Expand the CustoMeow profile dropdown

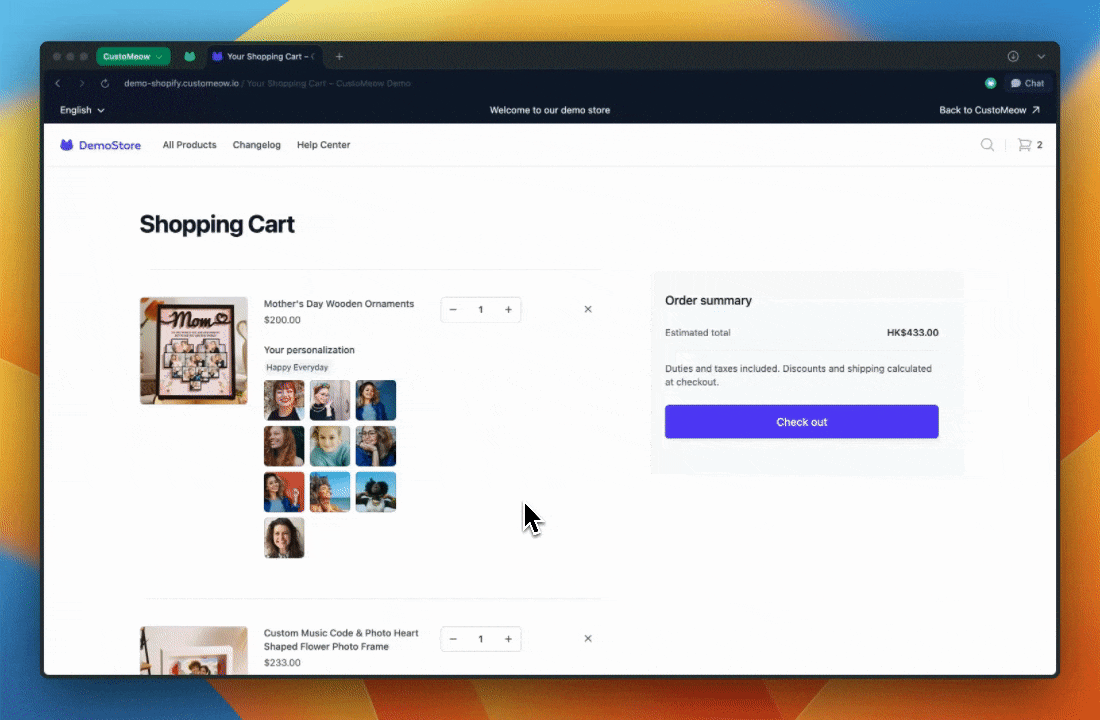click(x=133, y=57)
